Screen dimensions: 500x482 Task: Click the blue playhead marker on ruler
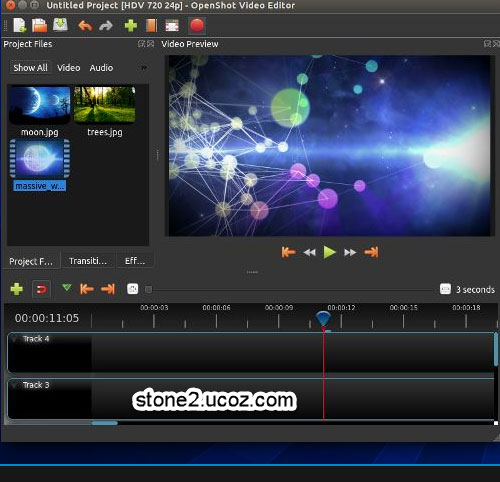point(323,318)
